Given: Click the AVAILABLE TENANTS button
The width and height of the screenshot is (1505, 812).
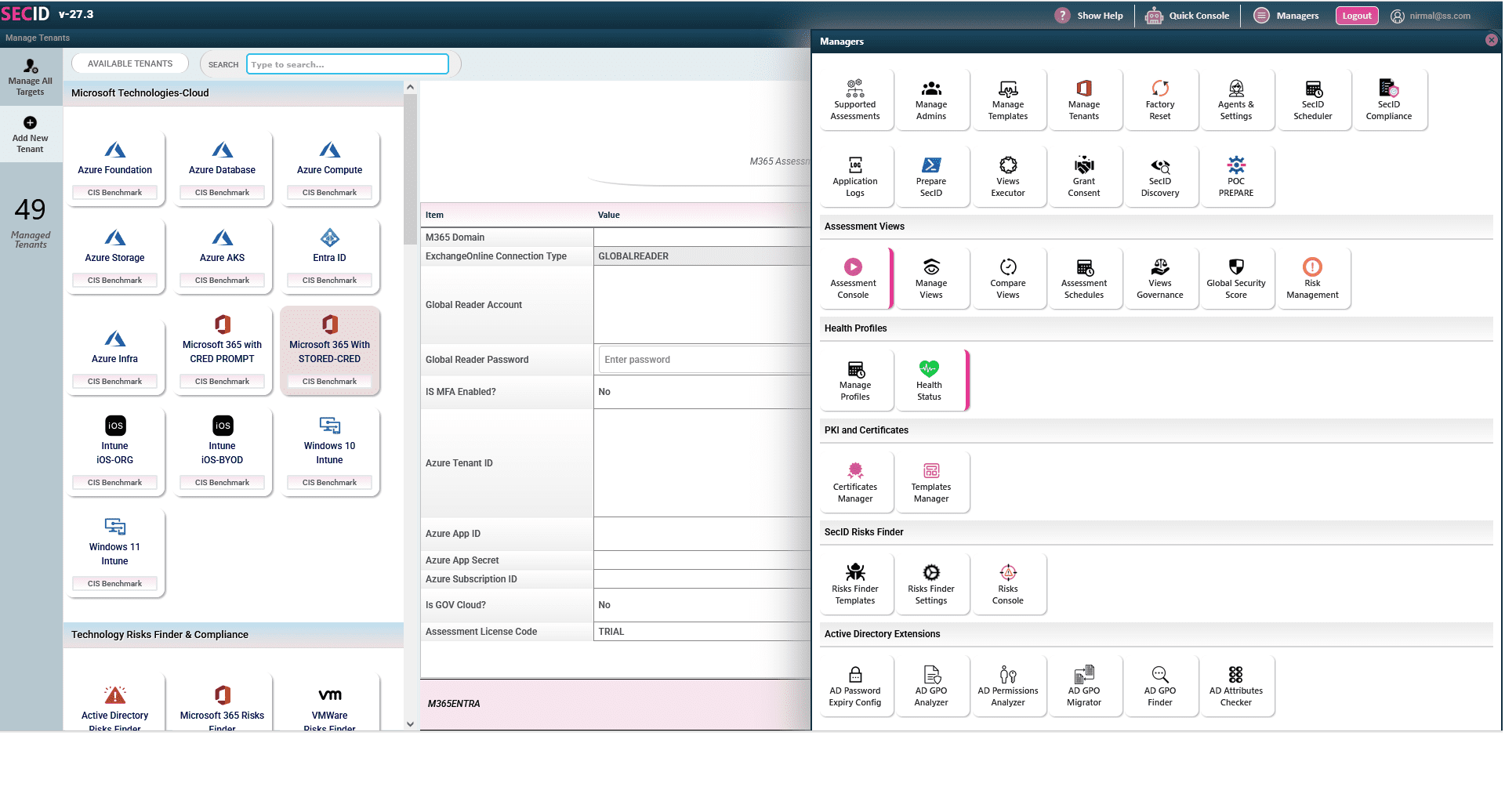Looking at the screenshot, I should 130,63.
